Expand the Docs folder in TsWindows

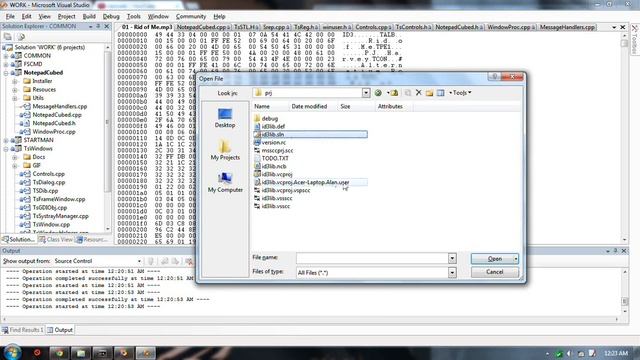15,157
